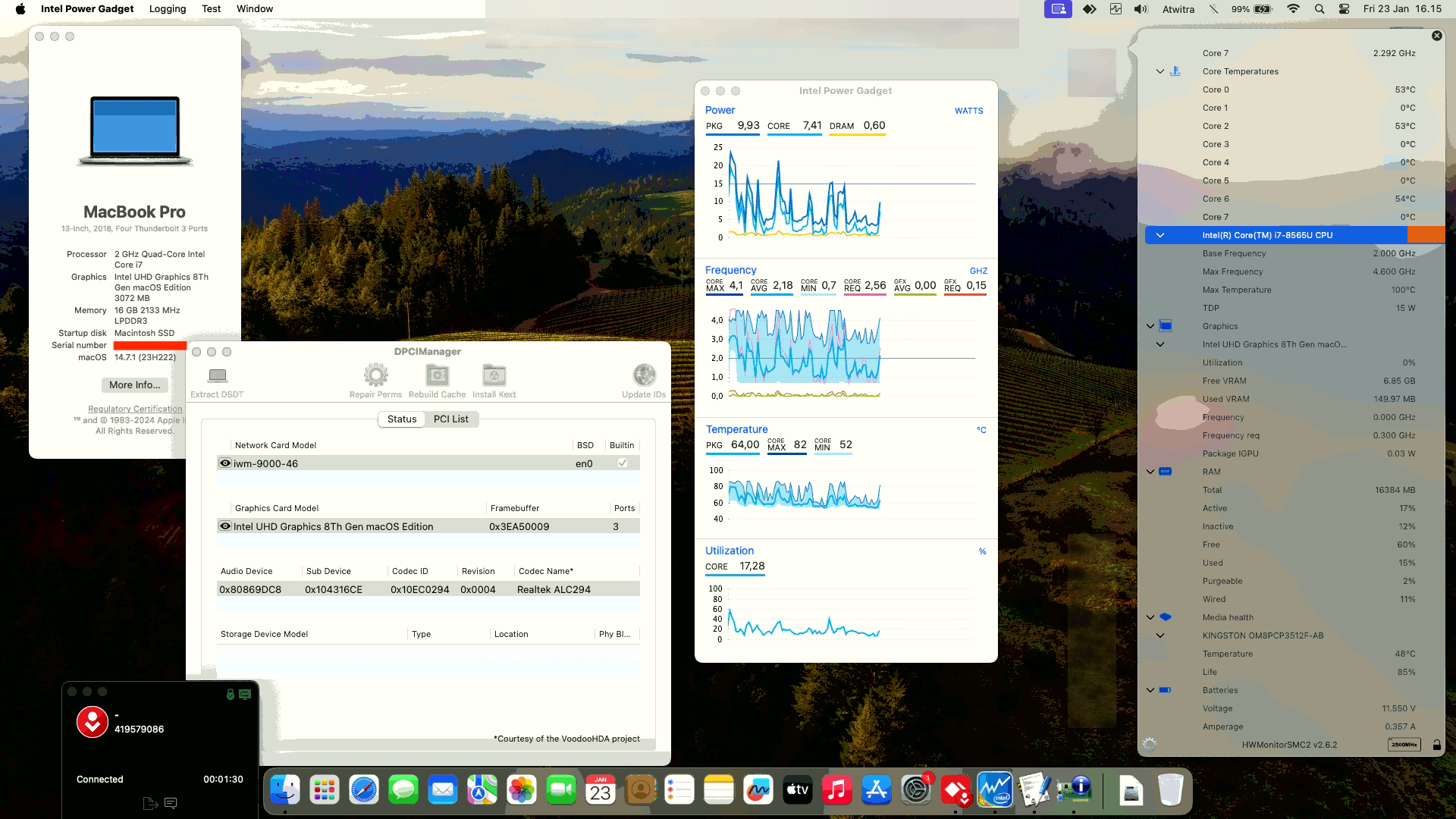Click the Network Card Model column header
The width and height of the screenshot is (1456, 819).
click(275, 445)
